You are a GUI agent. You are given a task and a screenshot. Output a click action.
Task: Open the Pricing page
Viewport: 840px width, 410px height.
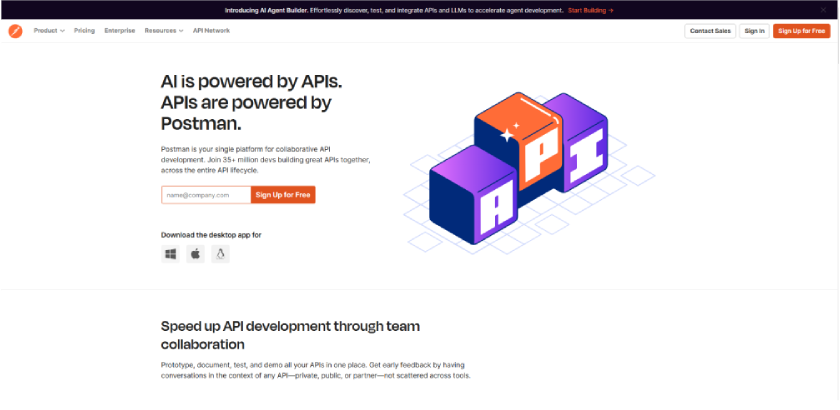[85, 31]
